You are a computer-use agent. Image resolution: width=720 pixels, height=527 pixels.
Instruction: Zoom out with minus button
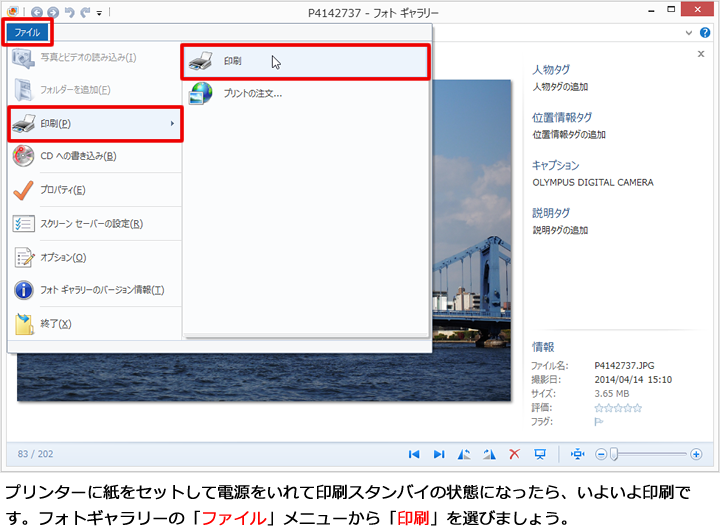pos(601,454)
